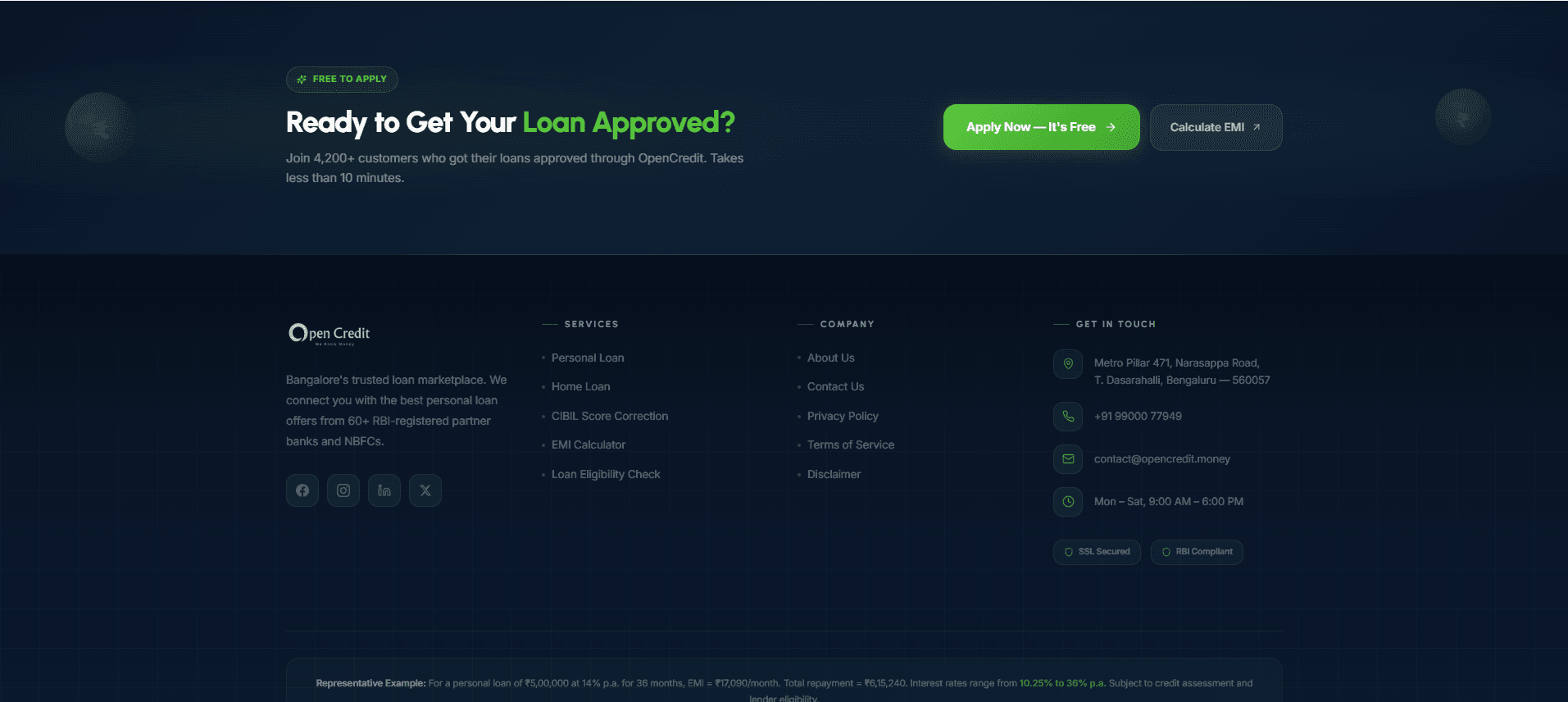Viewport: 1568px width, 702px height.
Task: Click the SSL Secured badge label
Action: click(1104, 552)
